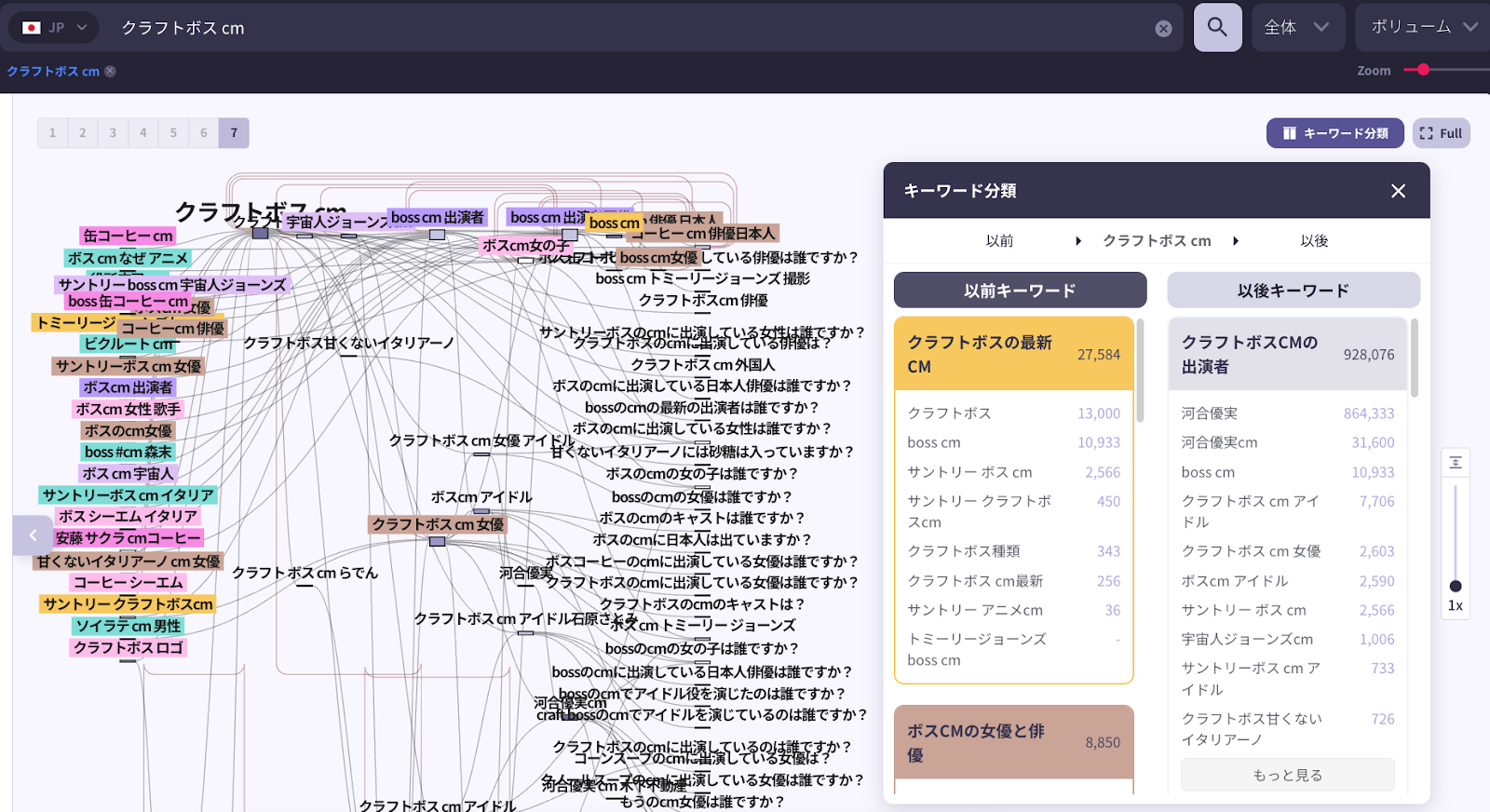Go to page 4 of the graph
The image size is (1490, 812).
[143, 133]
